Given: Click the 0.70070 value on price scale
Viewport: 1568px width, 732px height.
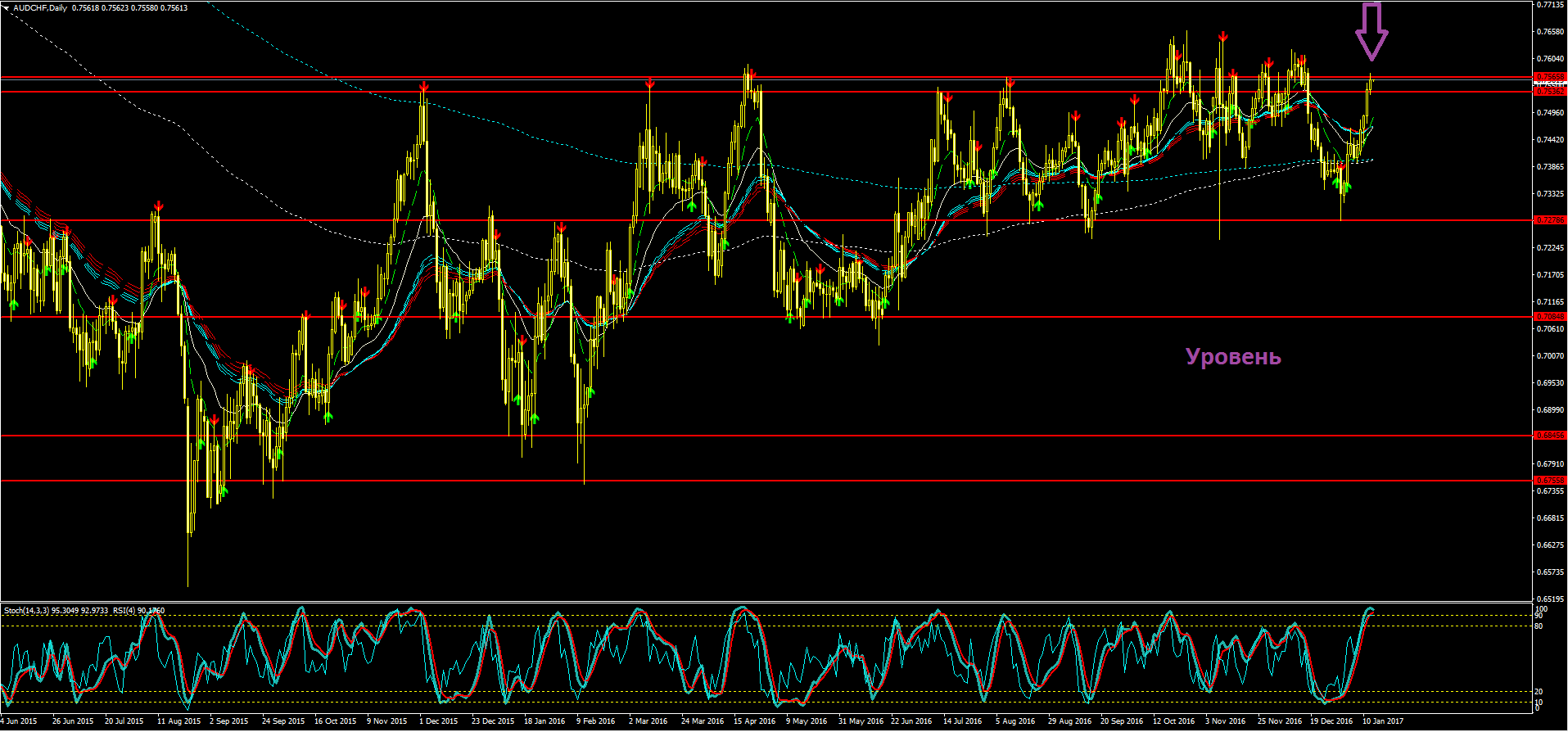Looking at the screenshot, I should pyautogui.click(x=1552, y=356).
